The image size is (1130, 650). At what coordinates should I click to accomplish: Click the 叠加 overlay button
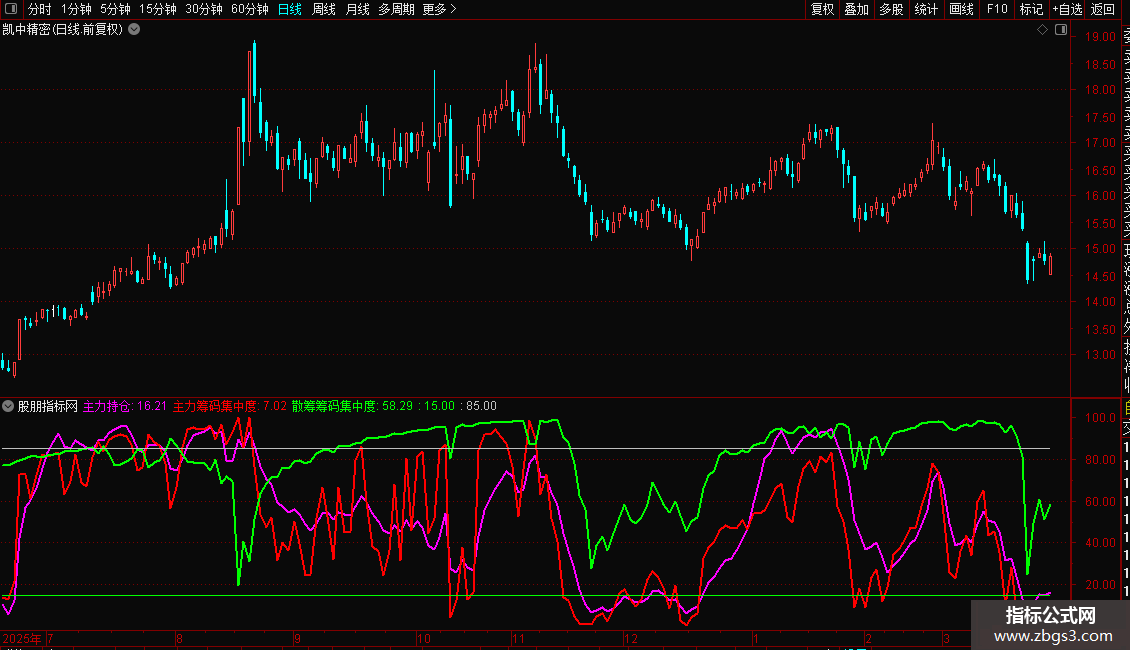(857, 9)
